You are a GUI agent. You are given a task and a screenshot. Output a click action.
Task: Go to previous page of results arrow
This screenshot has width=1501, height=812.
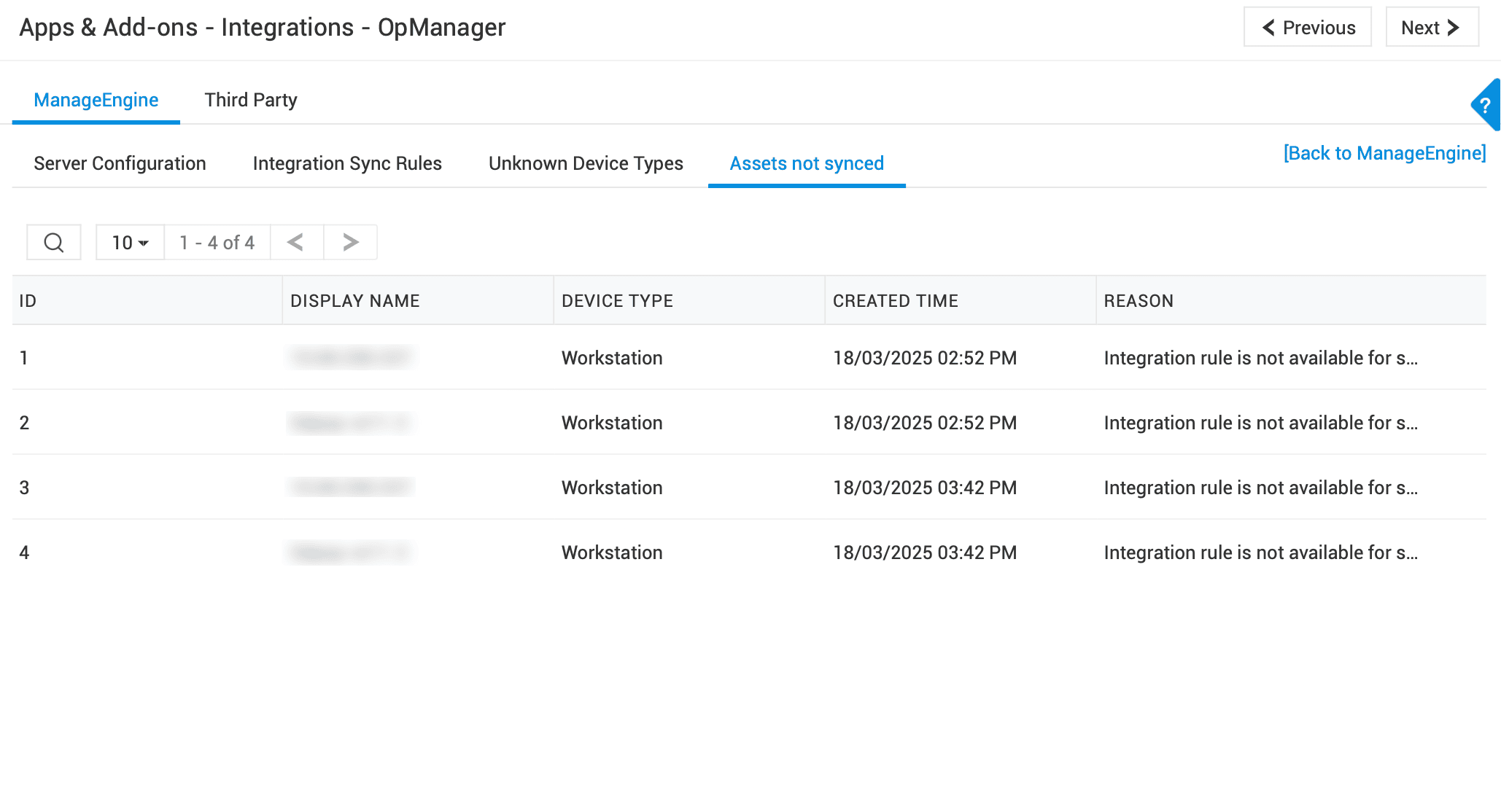coord(296,243)
